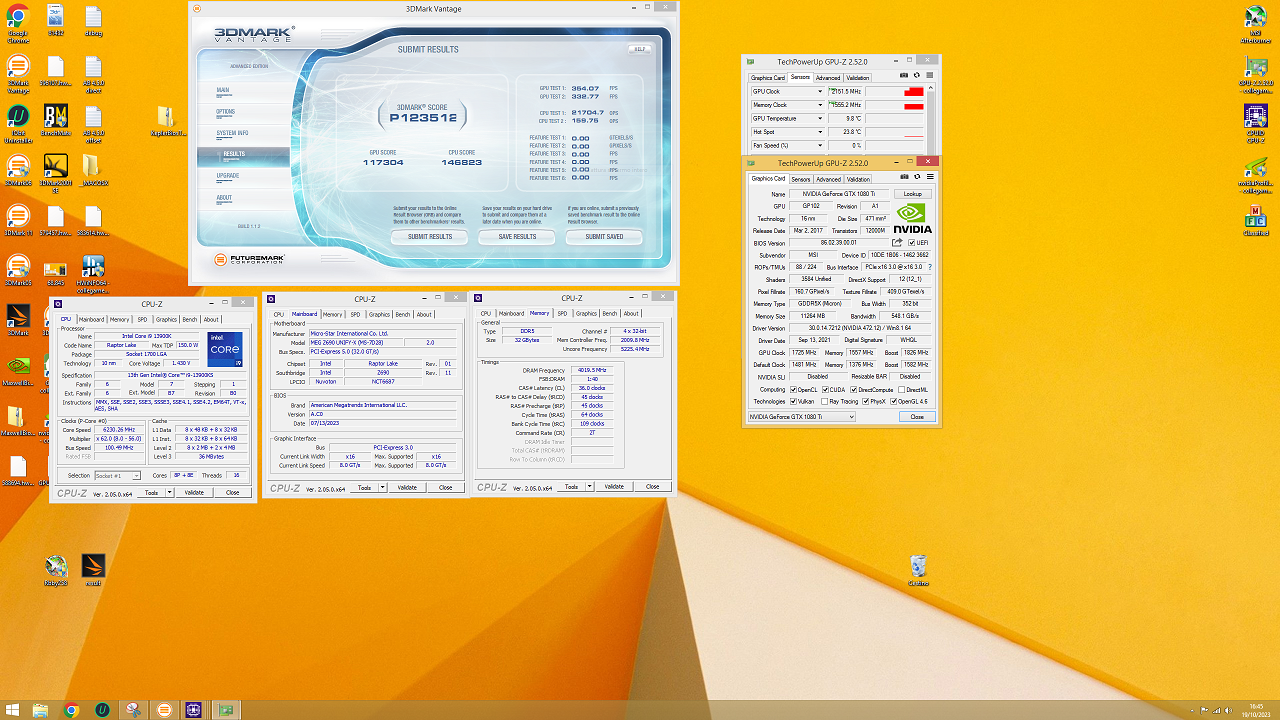
Task: Open the GPU selector dropdown in GPU-Z
Action: point(801,416)
